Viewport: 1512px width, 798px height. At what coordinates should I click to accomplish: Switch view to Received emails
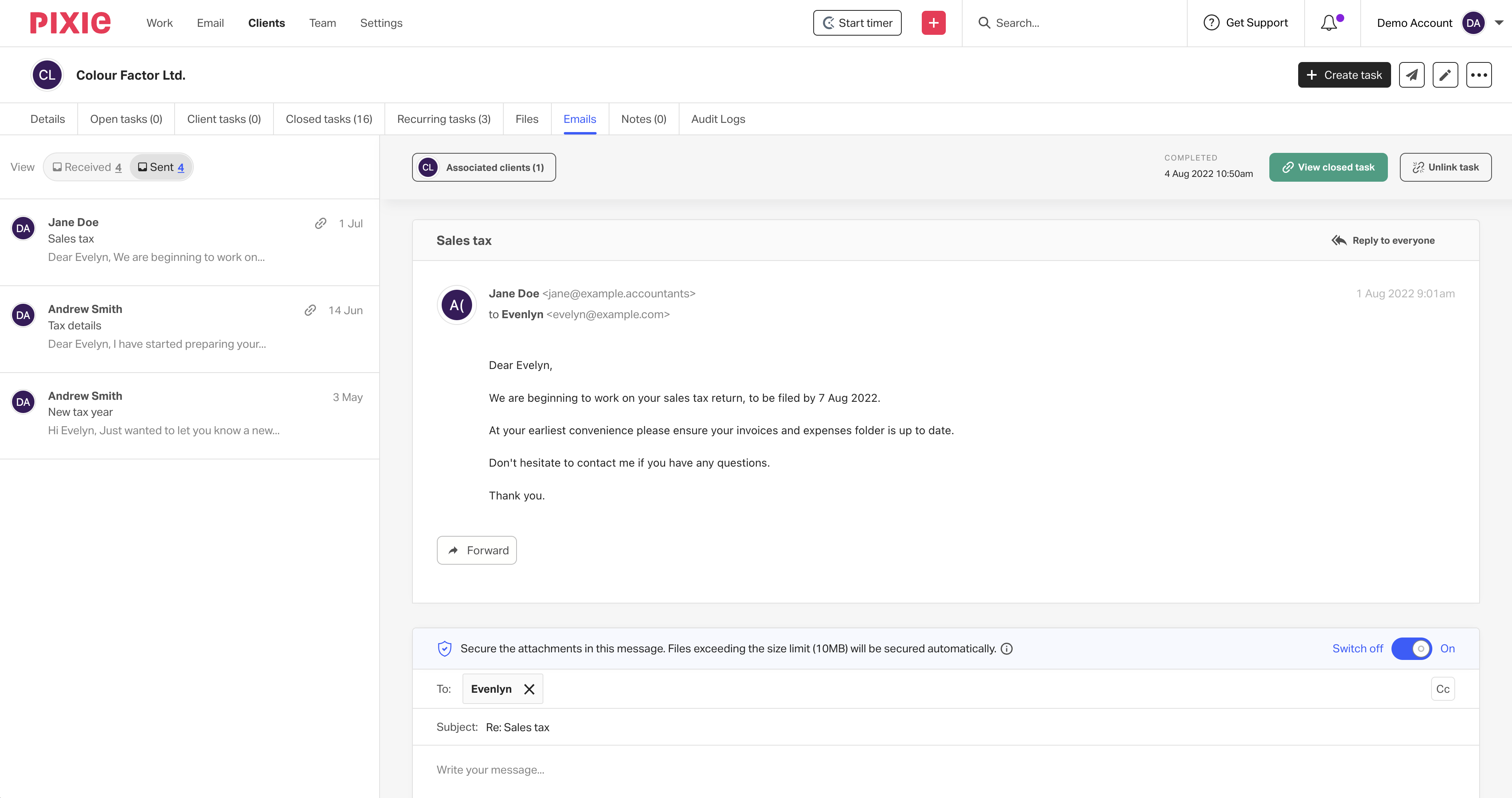pyautogui.click(x=87, y=167)
